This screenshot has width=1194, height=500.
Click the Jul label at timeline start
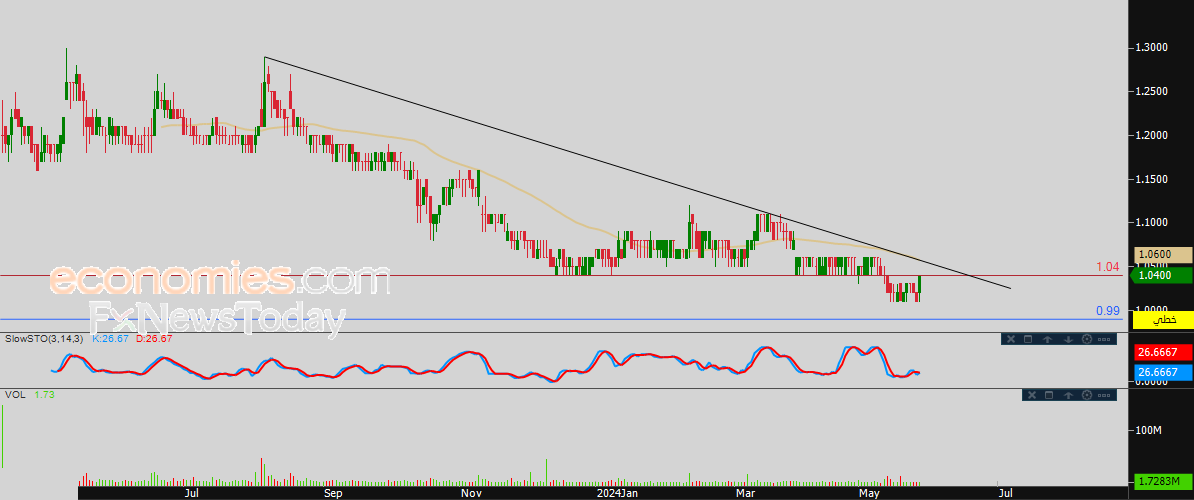(x=191, y=493)
